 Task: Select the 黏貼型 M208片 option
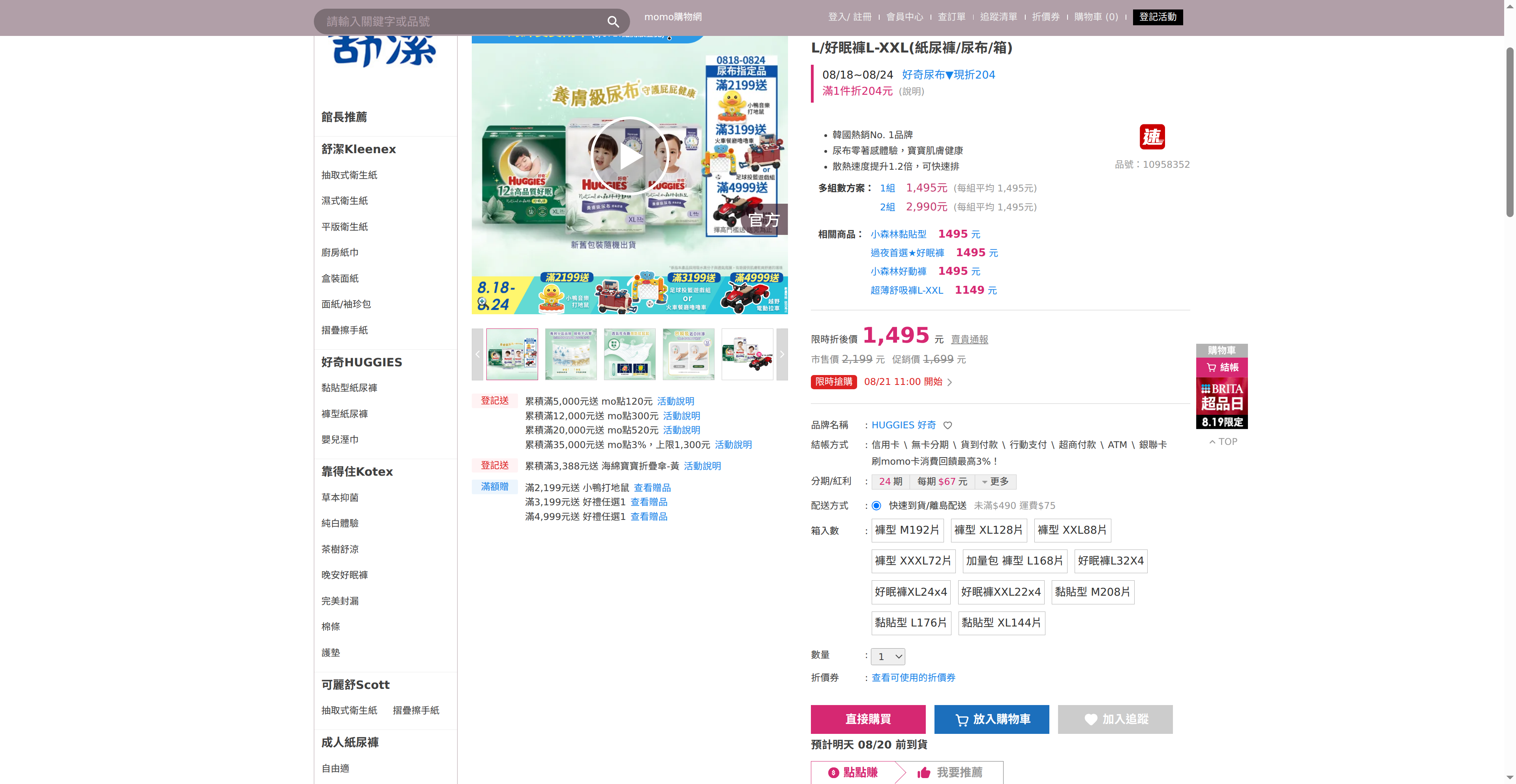[1092, 592]
